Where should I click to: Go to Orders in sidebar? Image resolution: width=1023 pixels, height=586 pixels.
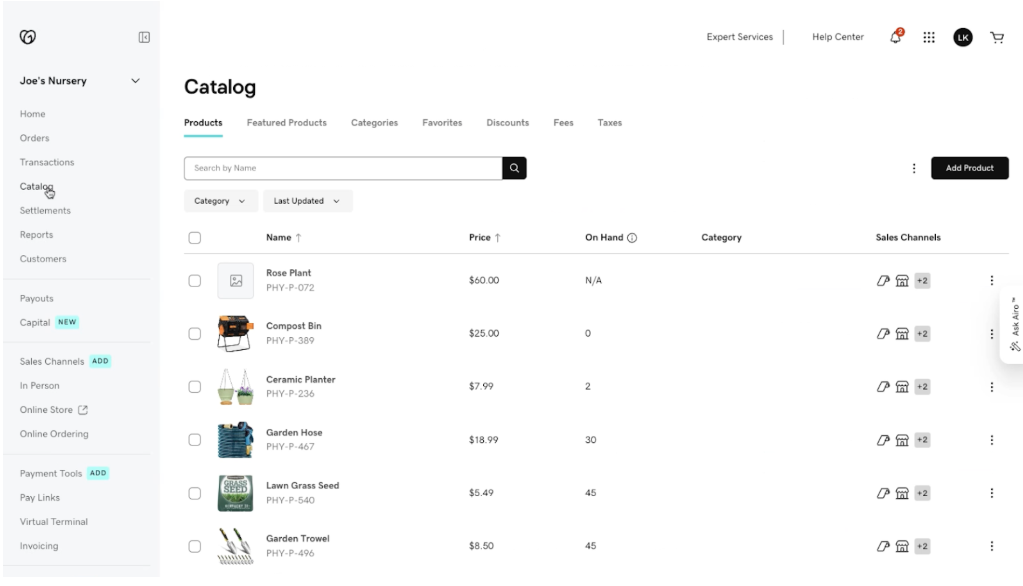click(x=35, y=138)
